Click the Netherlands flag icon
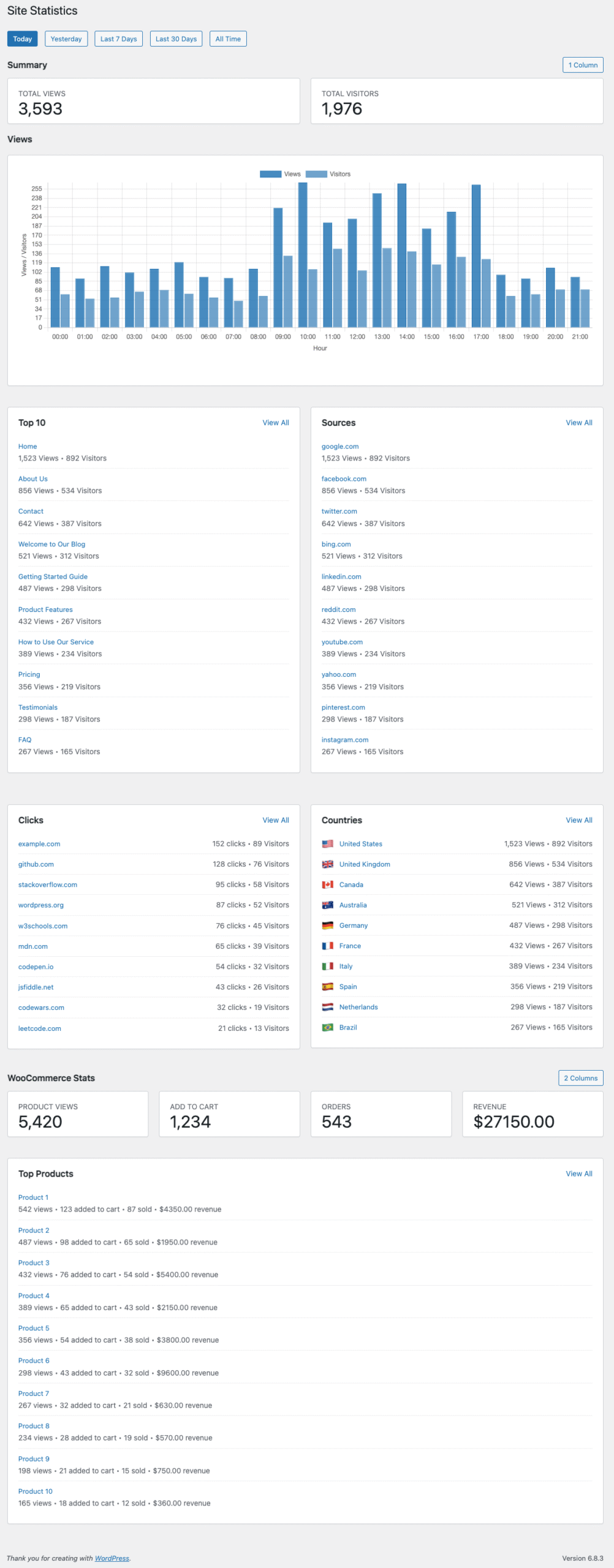Screen dimensions: 614x1568 coord(328,1007)
